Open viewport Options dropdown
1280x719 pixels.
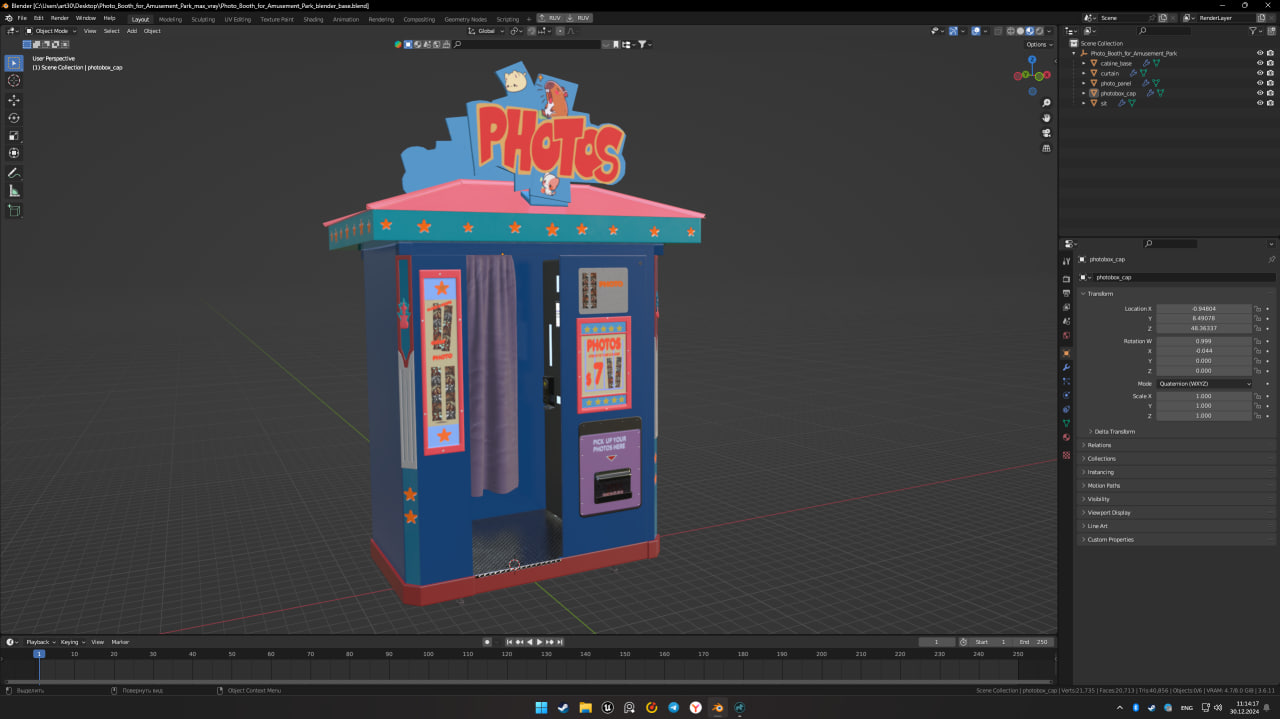click(1038, 44)
